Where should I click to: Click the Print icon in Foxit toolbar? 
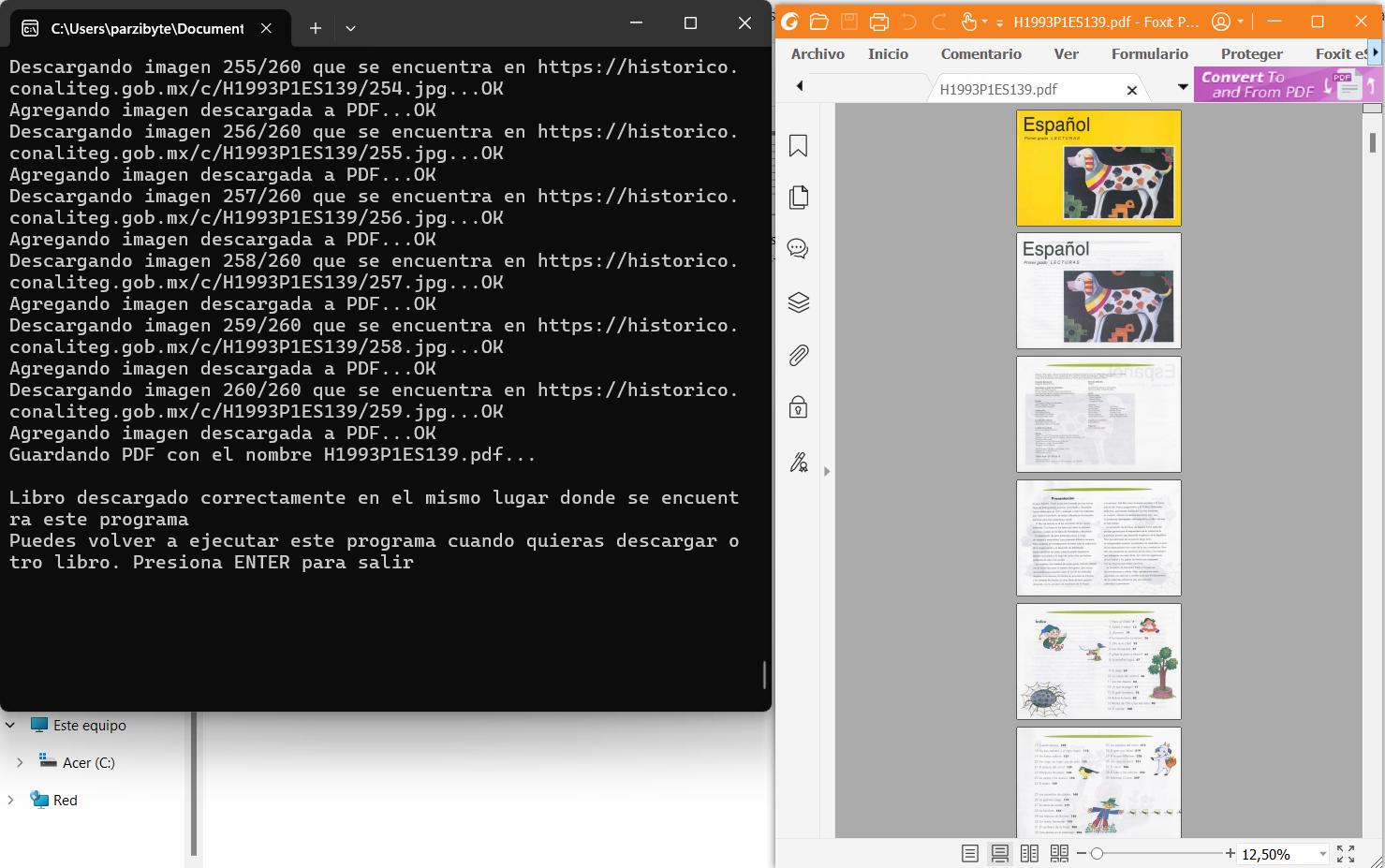[878, 22]
